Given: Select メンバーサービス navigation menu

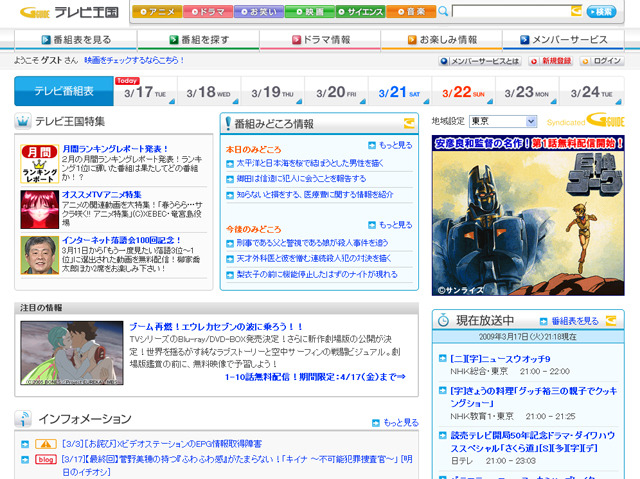Looking at the screenshot, I should (x=563, y=40).
